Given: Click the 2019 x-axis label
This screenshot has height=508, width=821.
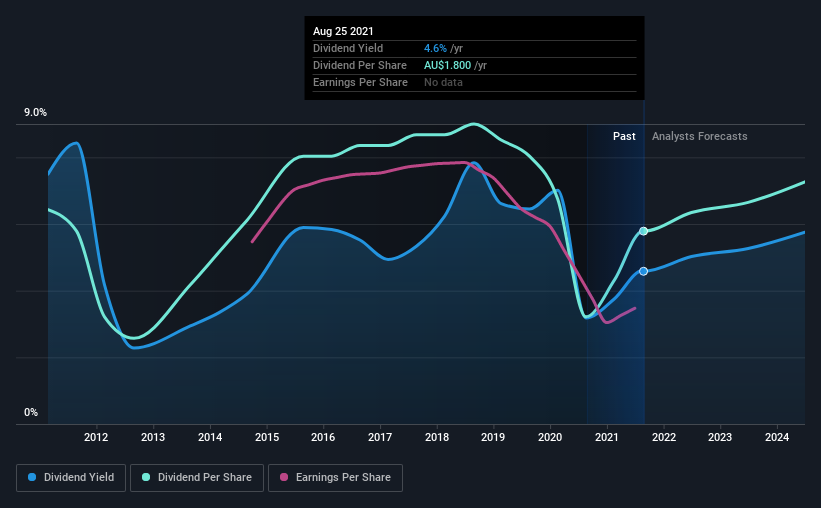Looking at the screenshot, I should pyautogui.click(x=493, y=437).
